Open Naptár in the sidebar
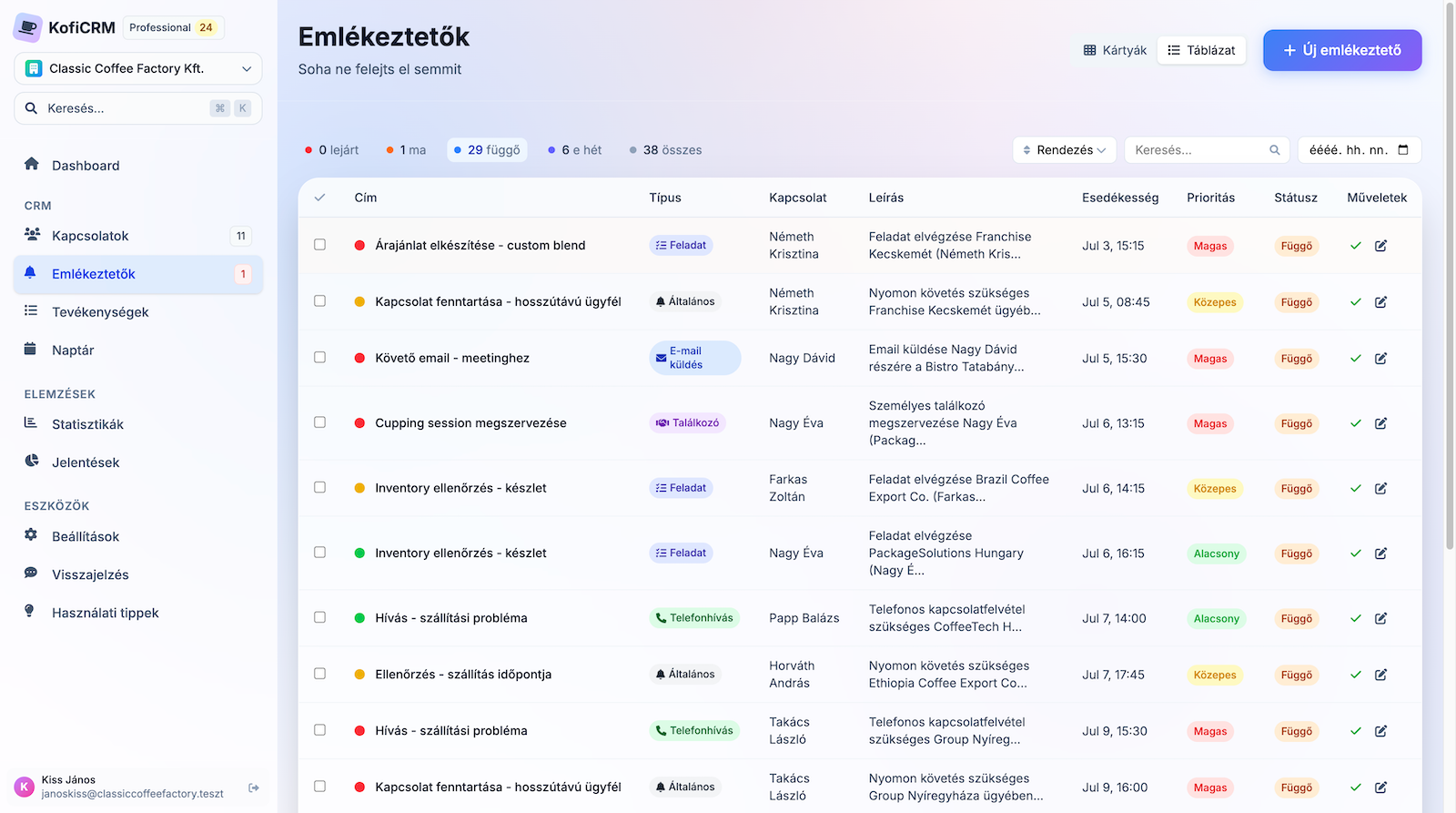The image size is (1456, 813). click(138, 351)
